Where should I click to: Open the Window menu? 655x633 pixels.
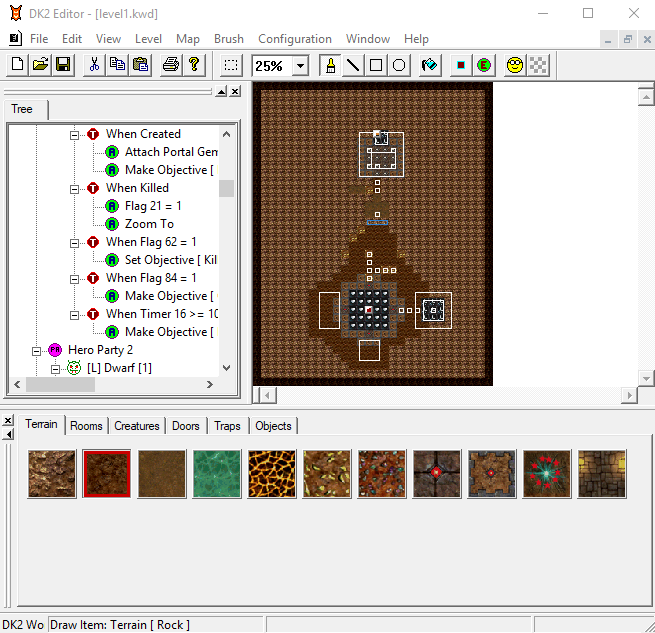368,39
